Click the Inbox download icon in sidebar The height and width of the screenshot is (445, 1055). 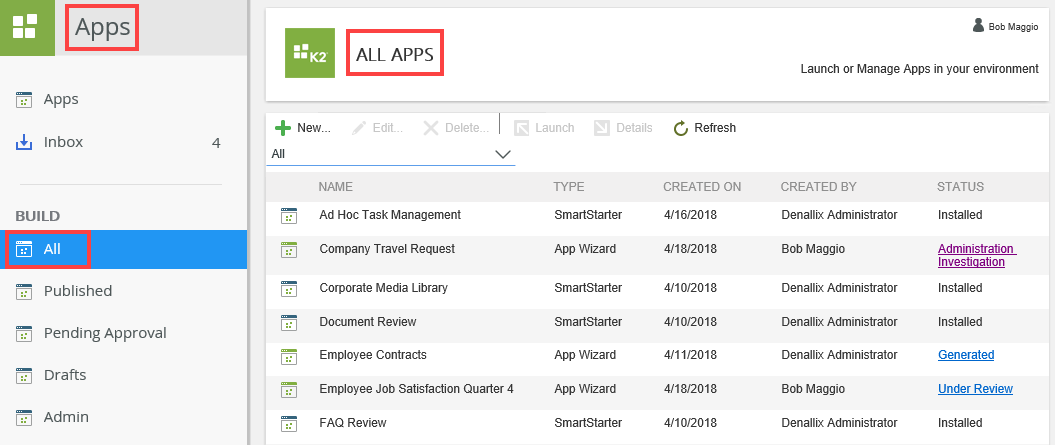tap(24, 142)
